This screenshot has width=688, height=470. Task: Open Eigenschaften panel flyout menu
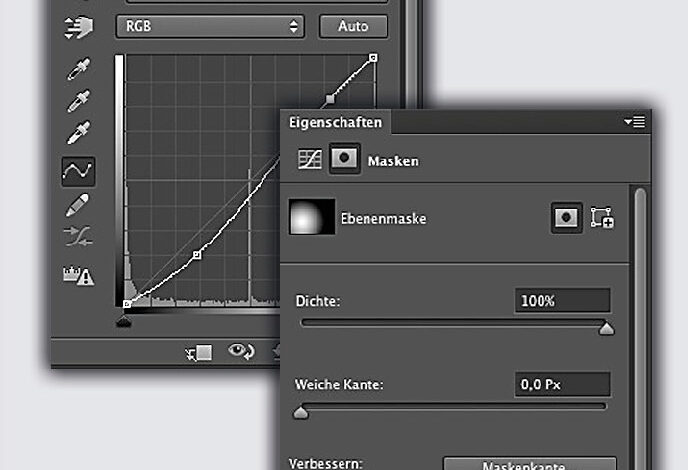pos(634,122)
